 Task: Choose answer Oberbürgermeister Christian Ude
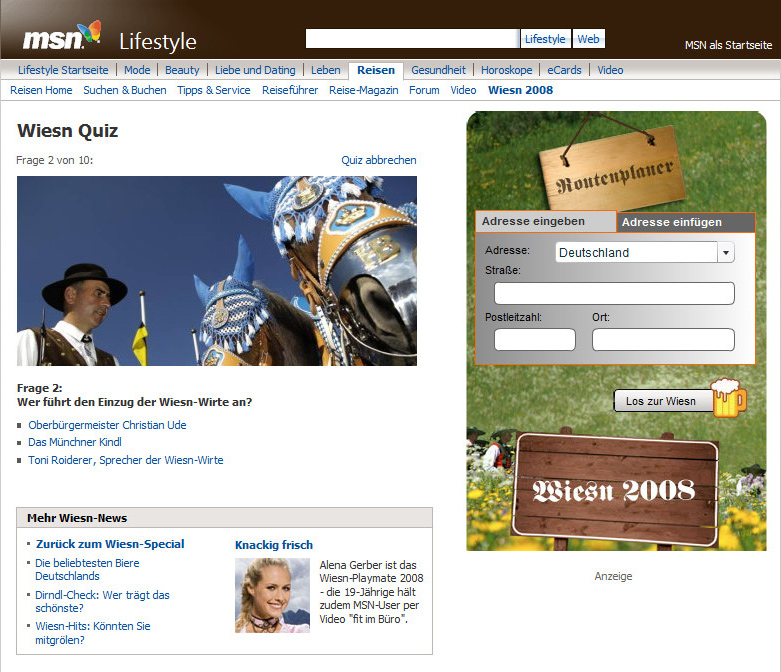coord(107,425)
